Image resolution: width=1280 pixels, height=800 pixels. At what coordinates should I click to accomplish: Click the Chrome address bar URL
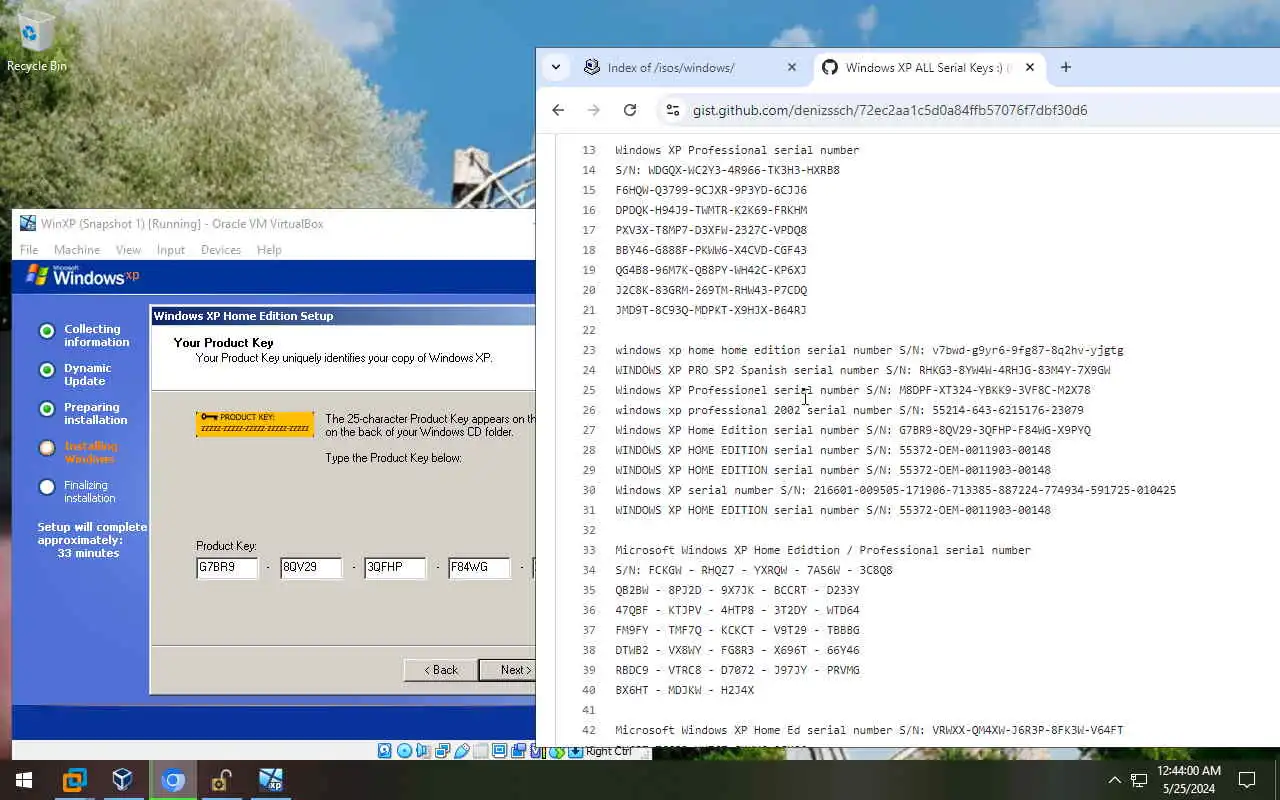click(x=890, y=110)
